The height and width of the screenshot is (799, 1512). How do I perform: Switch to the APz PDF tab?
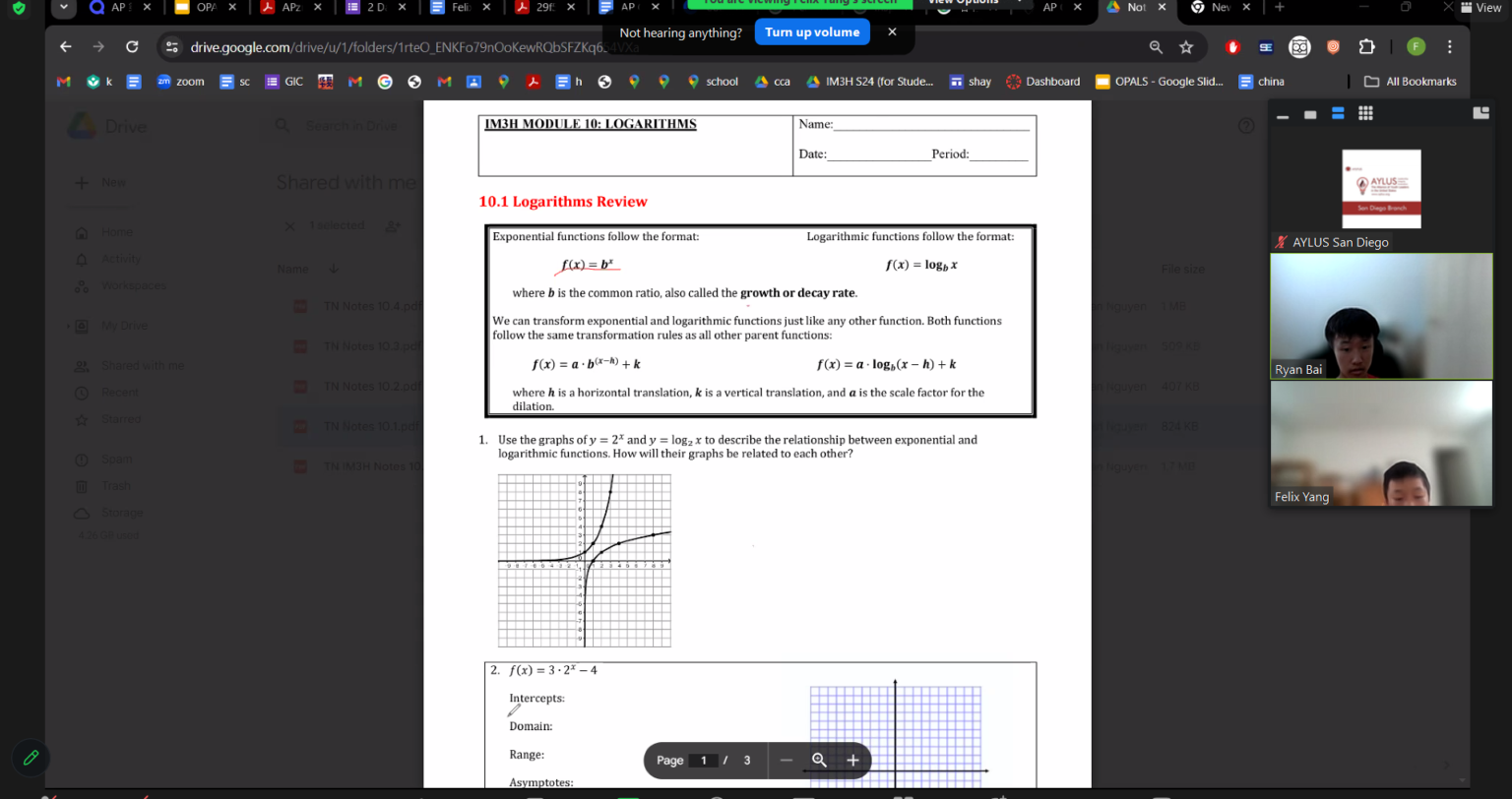coord(290,7)
